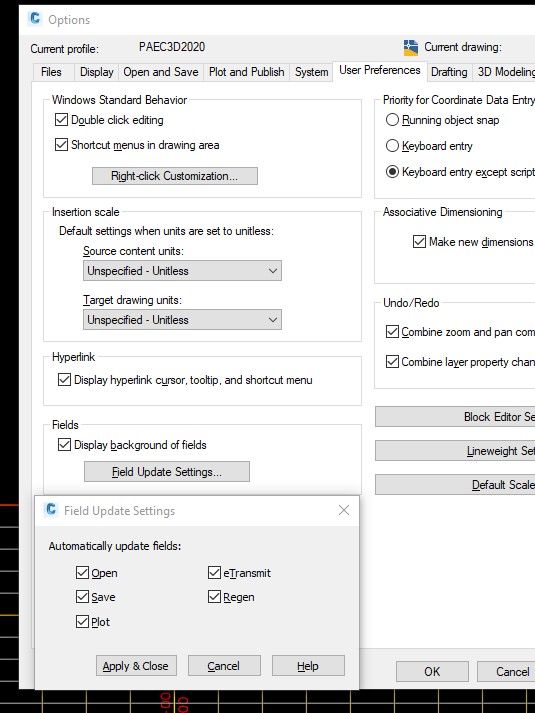This screenshot has height=713, width=535.
Task: Switch to the Drafting tab
Action: tap(449, 72)
